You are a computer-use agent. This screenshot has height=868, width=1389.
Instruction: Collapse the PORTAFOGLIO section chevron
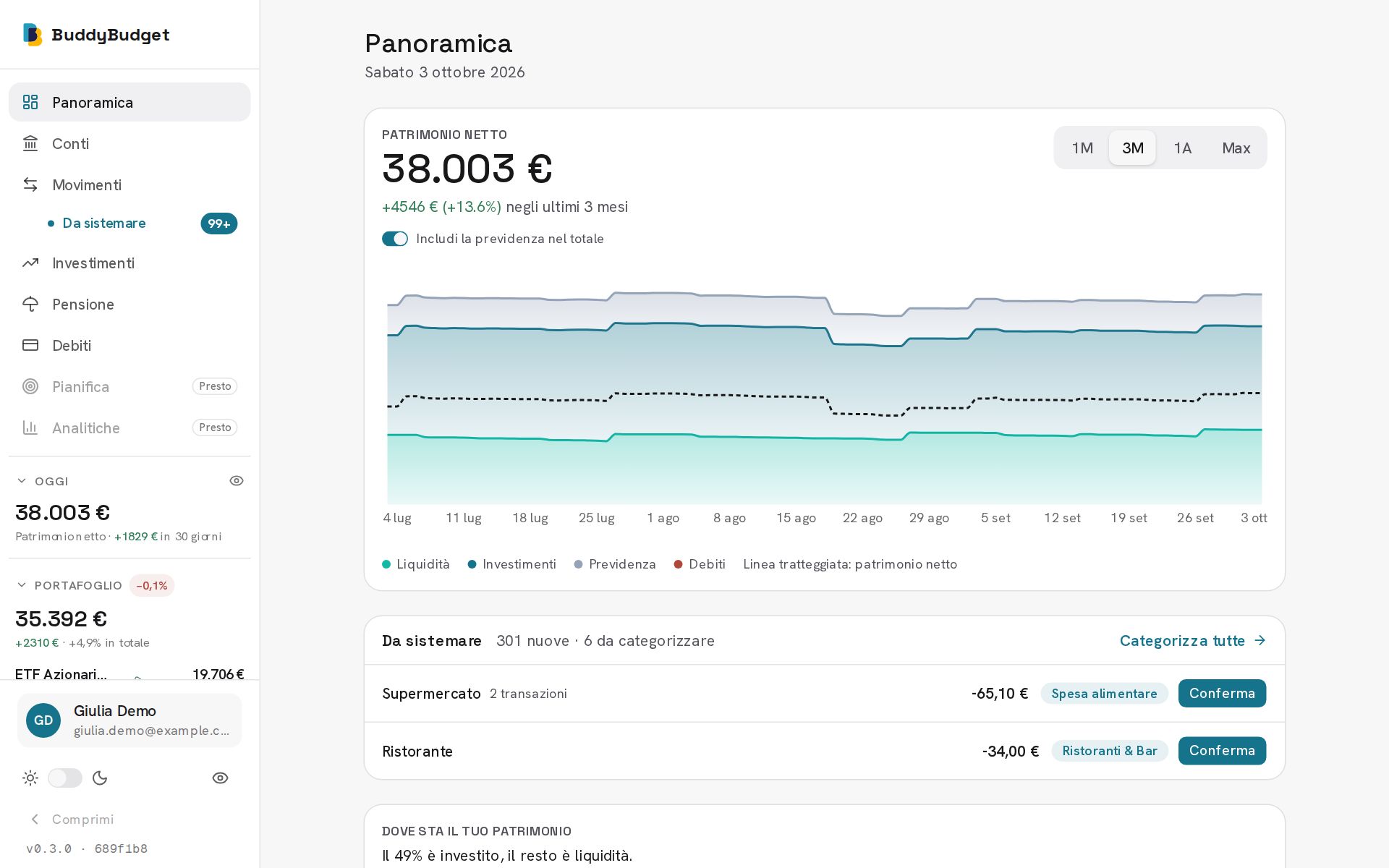(x=22, y=585)
